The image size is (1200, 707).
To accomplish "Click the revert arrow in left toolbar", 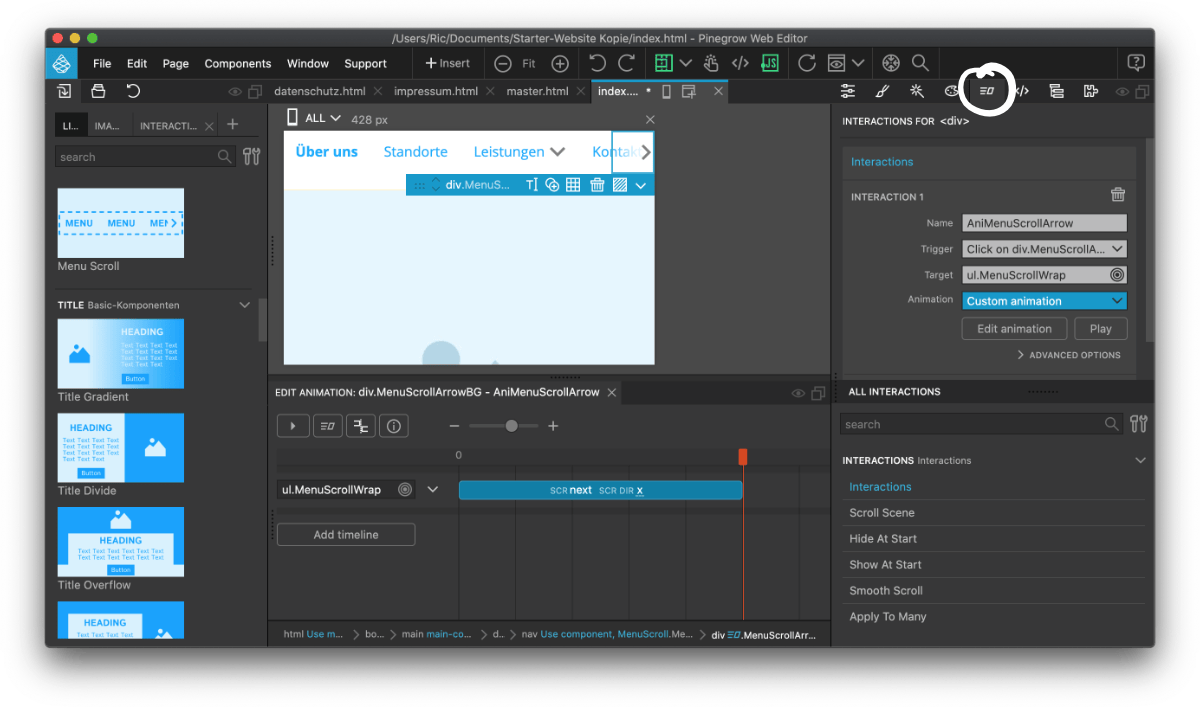I will click(x=133, y=91).
